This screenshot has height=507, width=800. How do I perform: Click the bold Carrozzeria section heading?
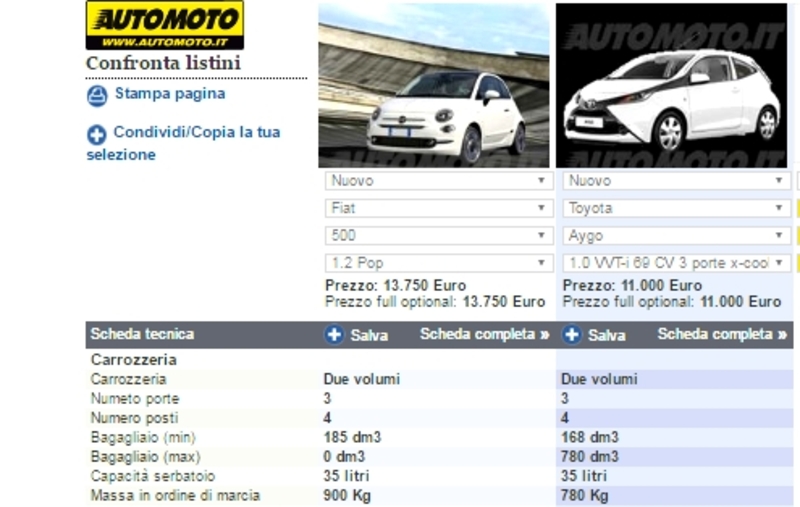134,360
